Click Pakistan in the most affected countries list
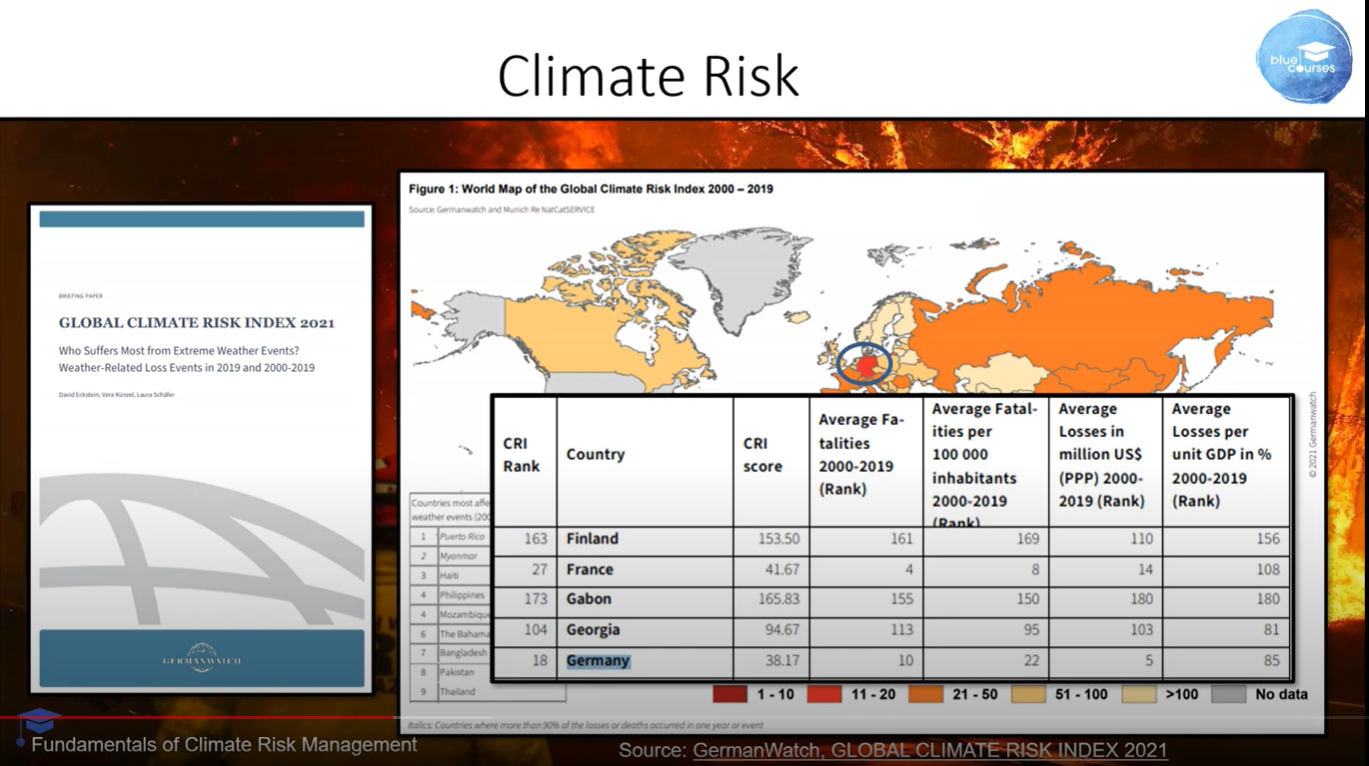This screenshot has width=1369, height=766. pyautogui.click(x=457, y=672)
